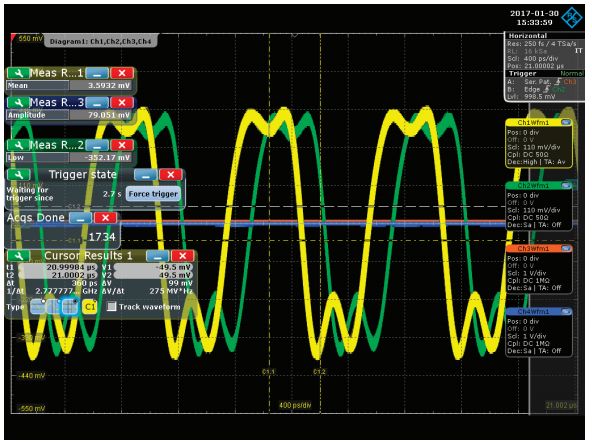Viewport: 592px width, 445px height.
Task: Minimize the Ch1Wfm1 signal box icon
Action: 566,122
